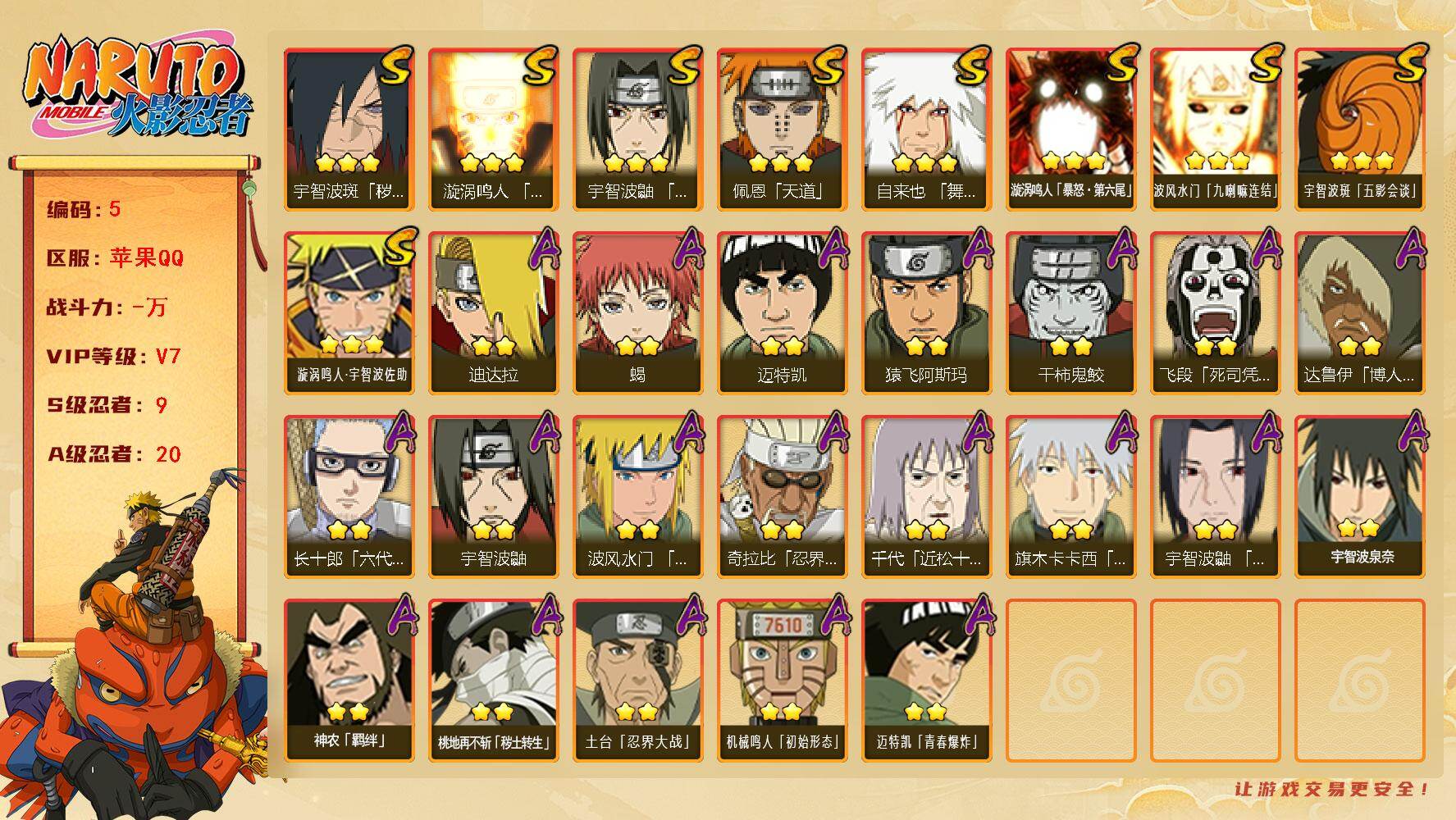Select the 波风水门「九喇嘛连结」 card
The height and width of the screenshot is (820, 1456).
pyautogui.click(x=1215, y=129)
